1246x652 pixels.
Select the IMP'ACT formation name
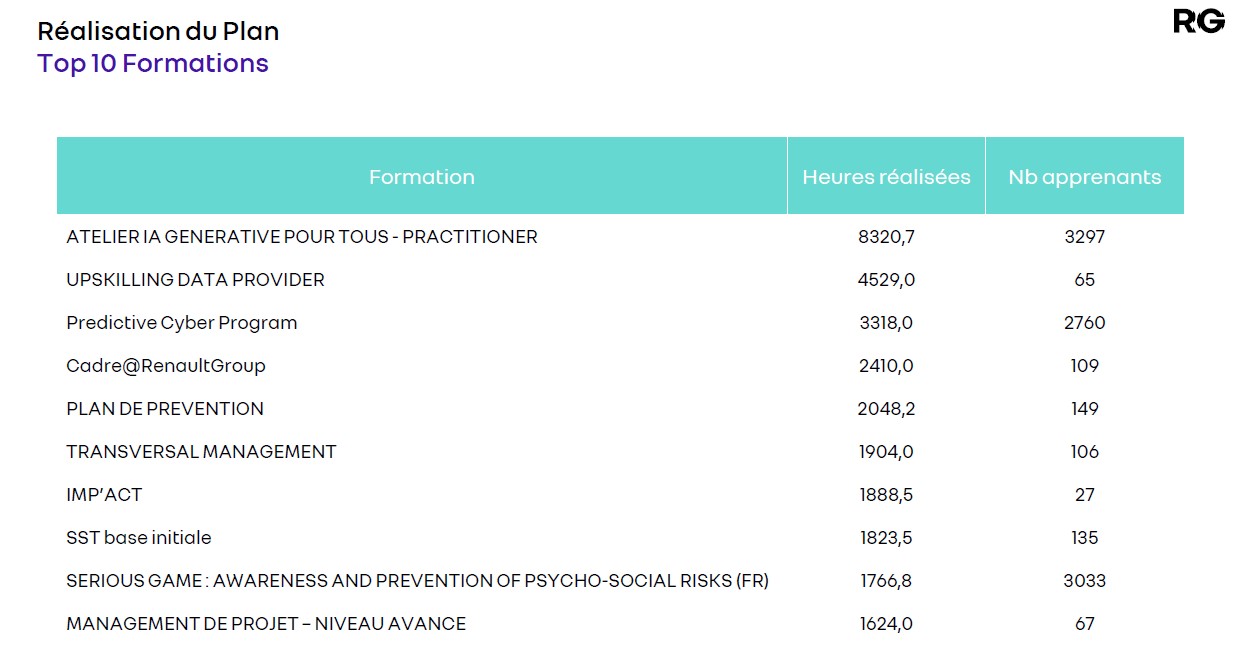coord(104,495)
